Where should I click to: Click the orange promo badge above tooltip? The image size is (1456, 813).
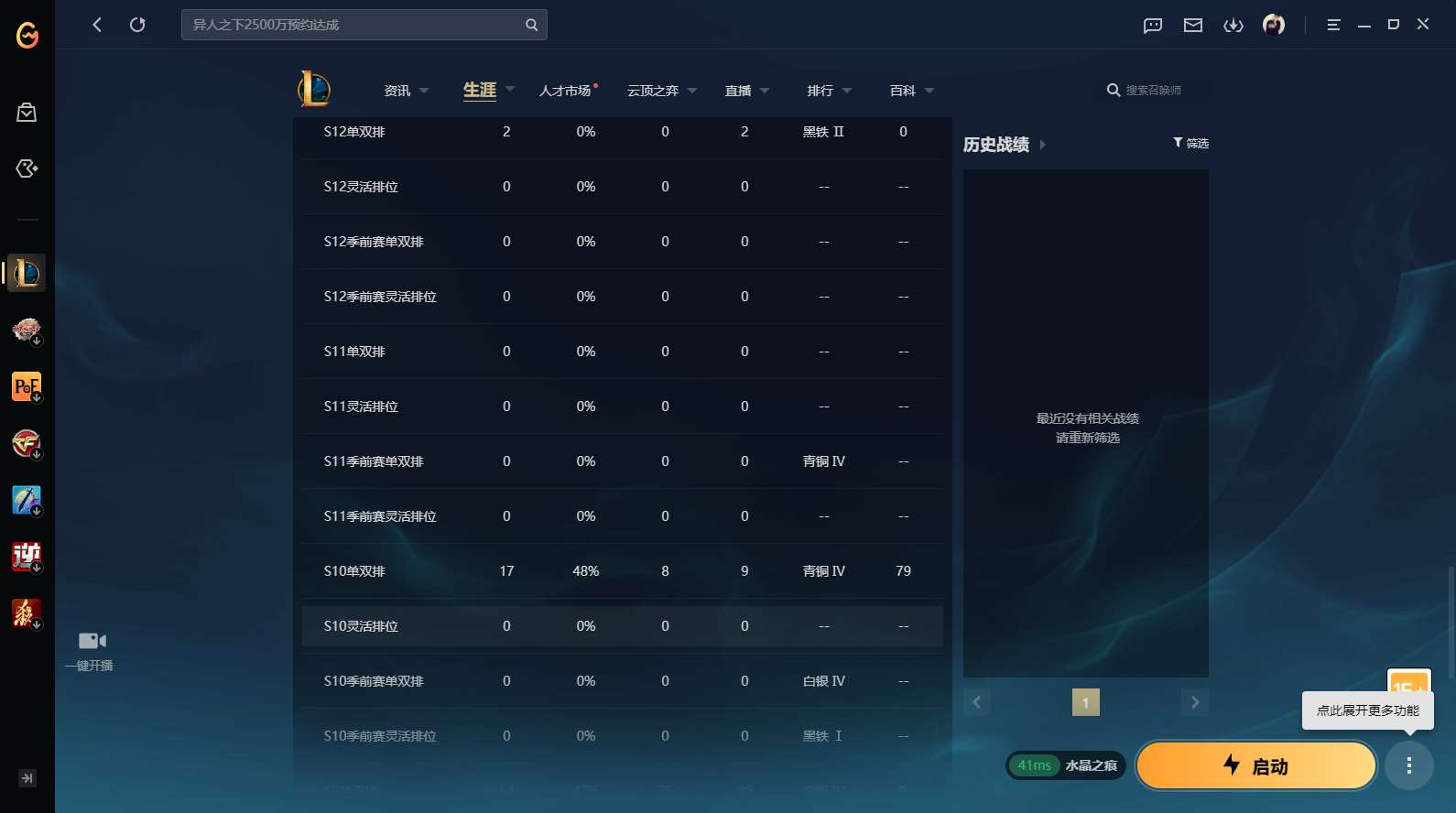tap(1408, 681)
